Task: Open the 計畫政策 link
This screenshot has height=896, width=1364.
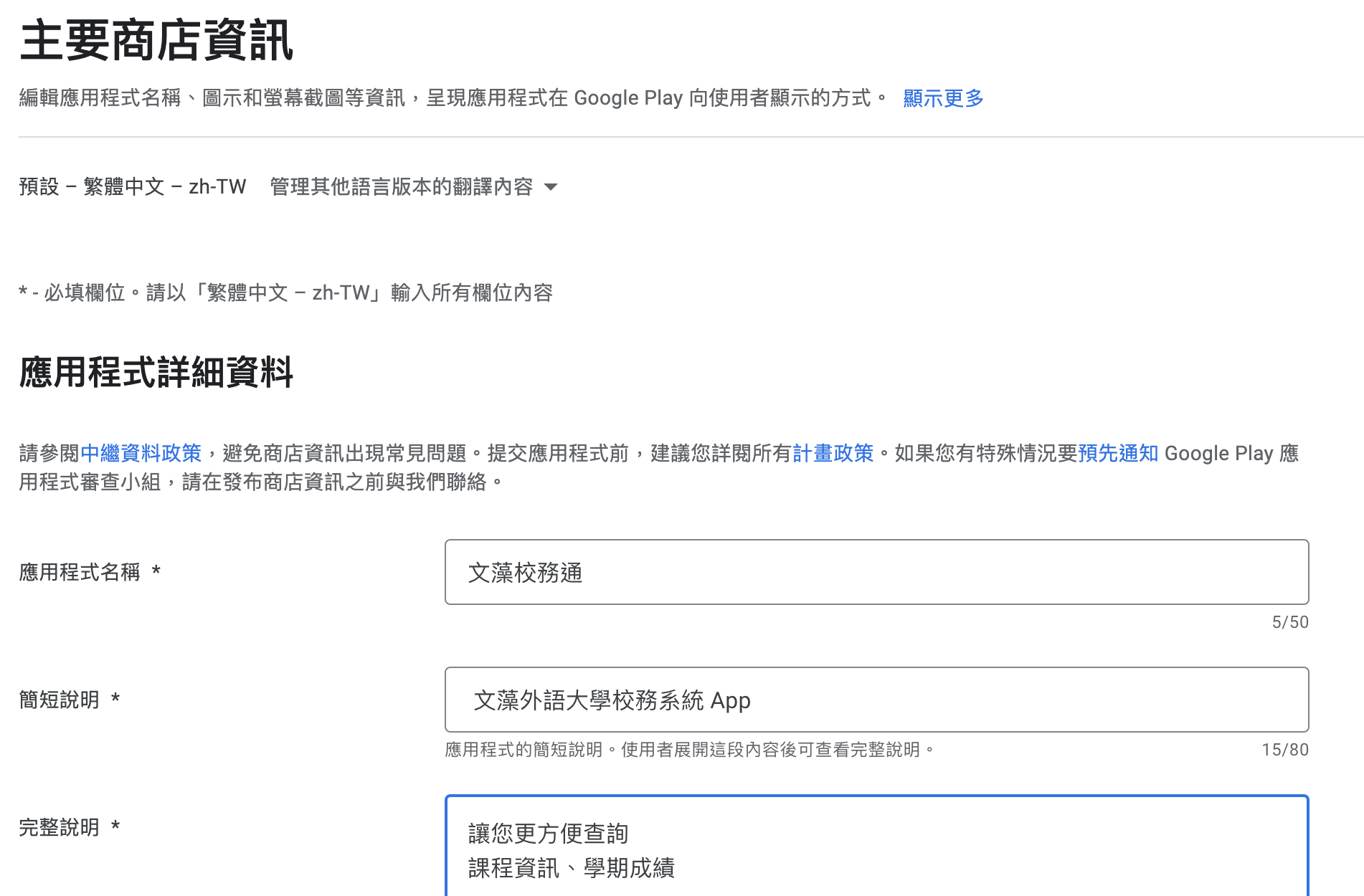Action: tap(833, 453)
